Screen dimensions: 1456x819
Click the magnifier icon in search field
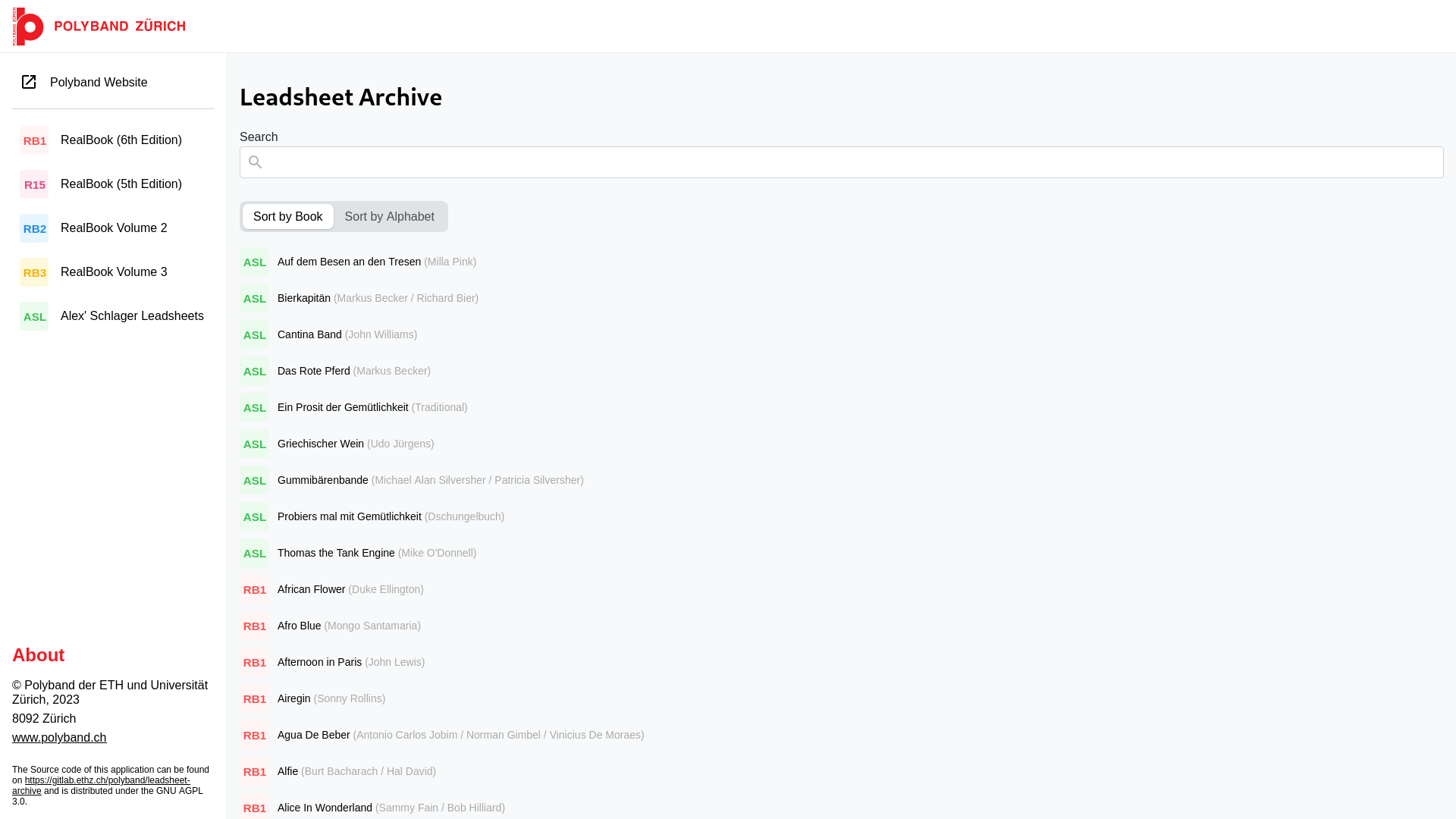pyautogui.click(x=256, y=162)
